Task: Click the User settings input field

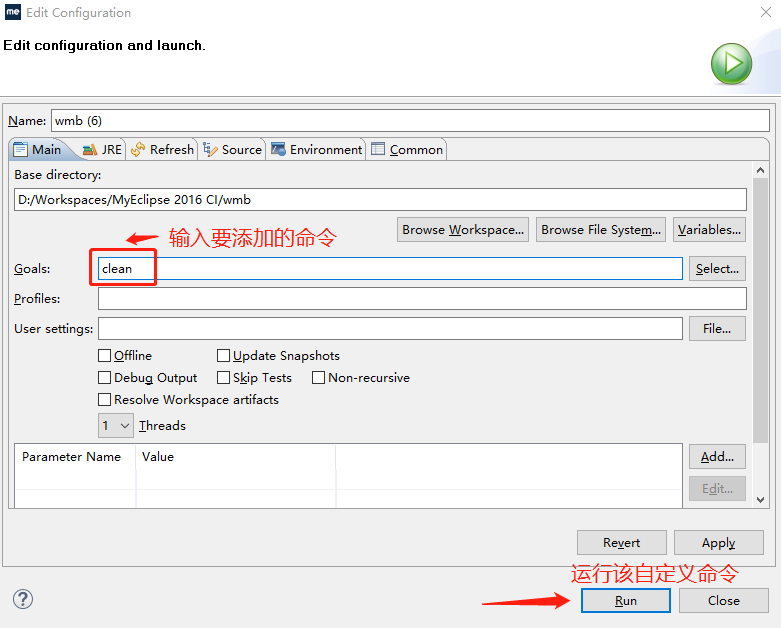Action: click(x=390, y=329)
